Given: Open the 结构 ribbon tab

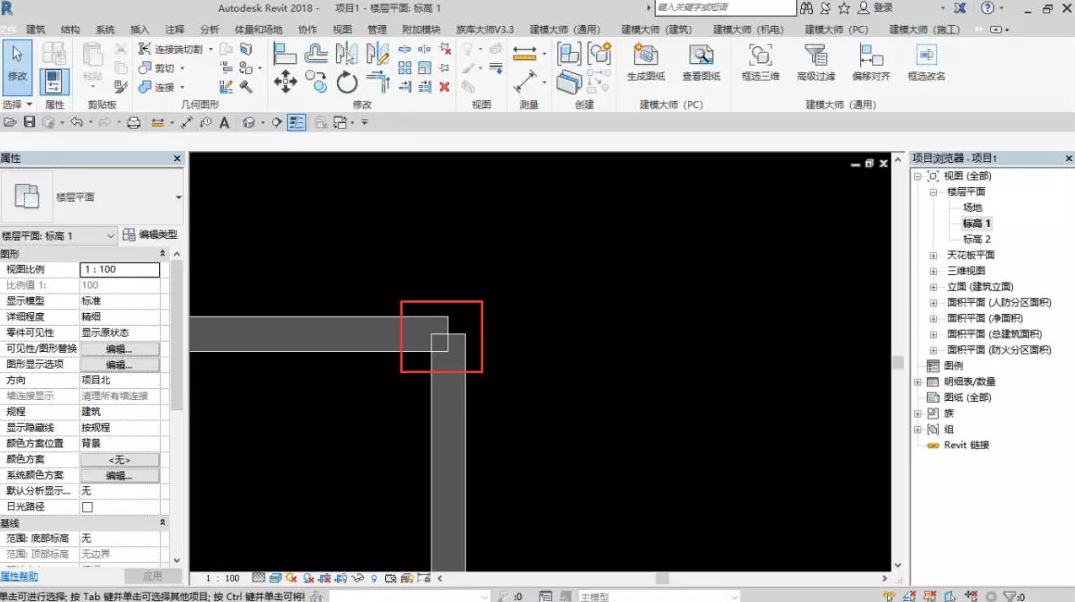Looking at the screenshot, I should coord(71,29).
